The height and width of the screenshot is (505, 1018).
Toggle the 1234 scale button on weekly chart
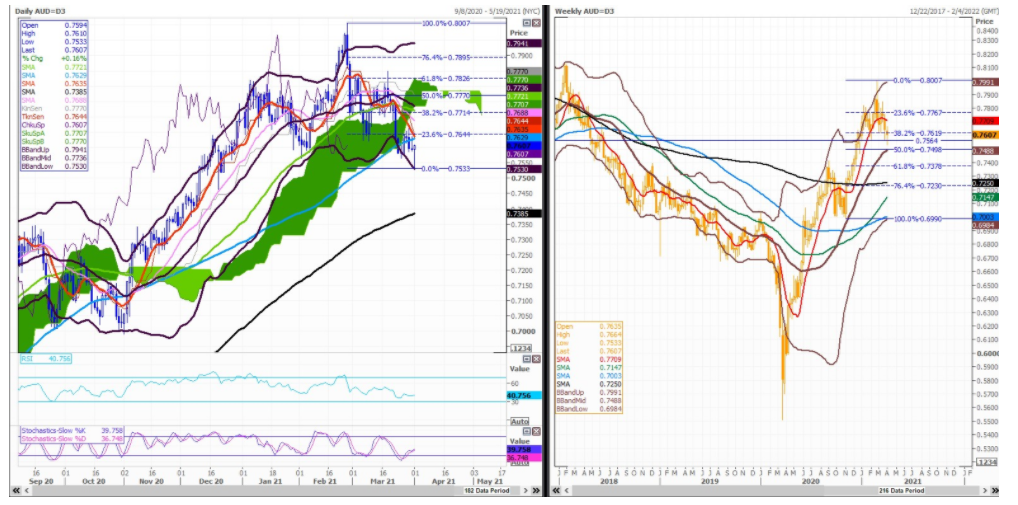(x=984, y=463)
